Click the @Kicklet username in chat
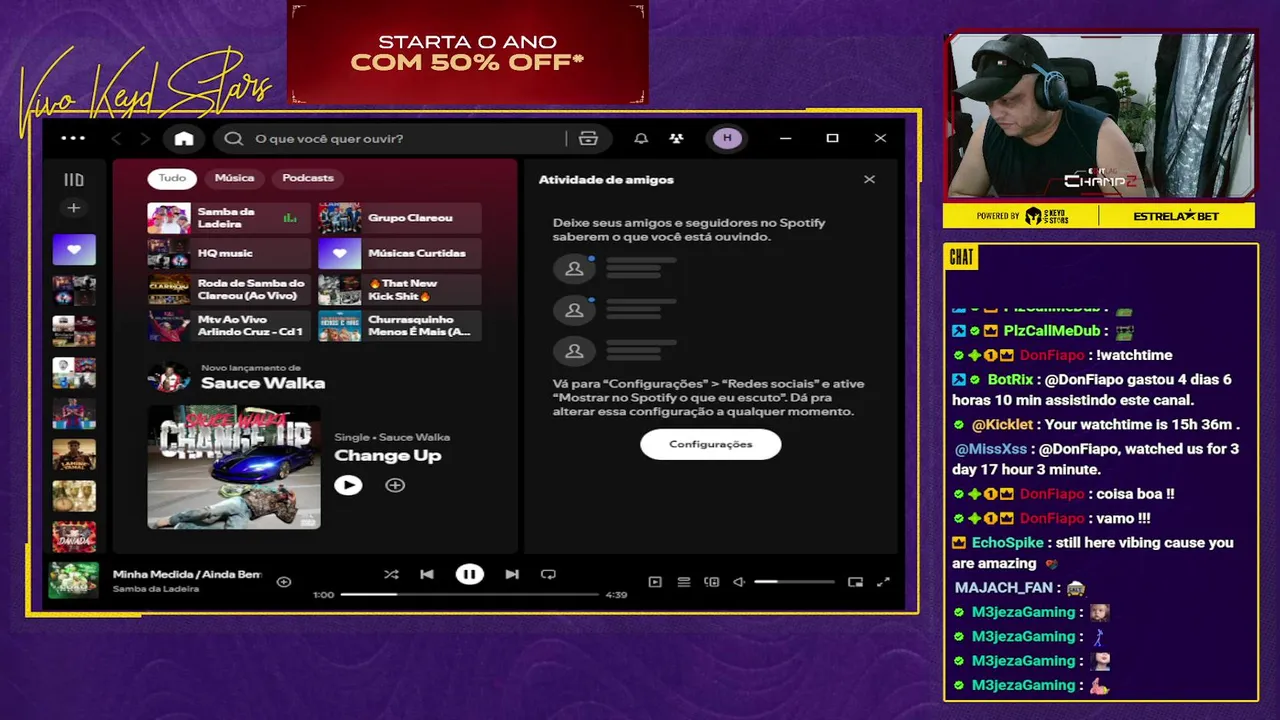Screen dimensions: 1280x720 (1002, 425)
